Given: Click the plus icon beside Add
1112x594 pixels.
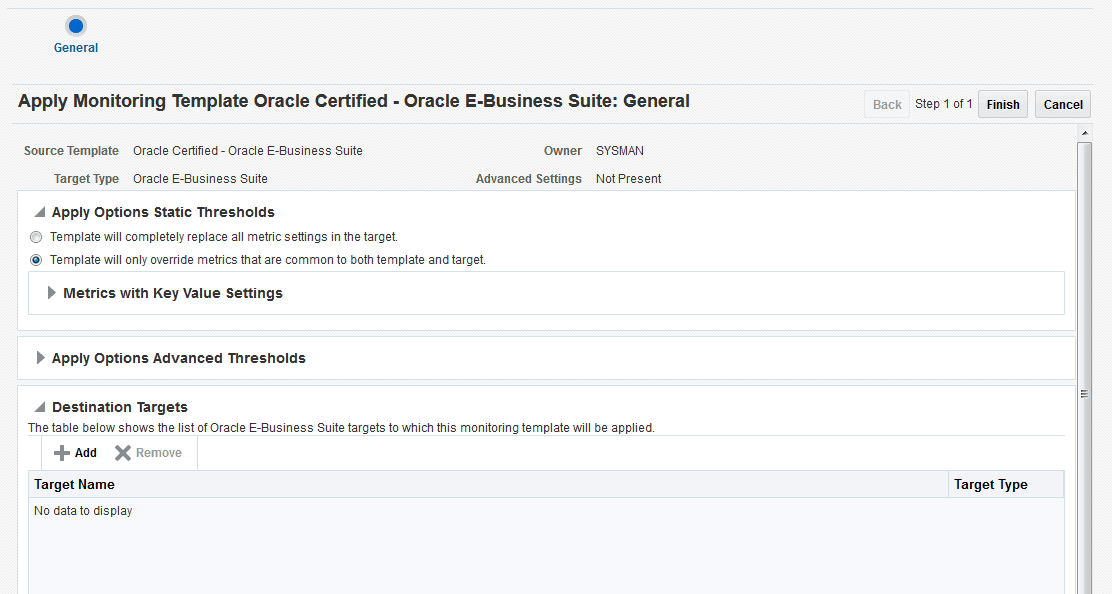Looking at the screenshot, I should tap(62, 453).
